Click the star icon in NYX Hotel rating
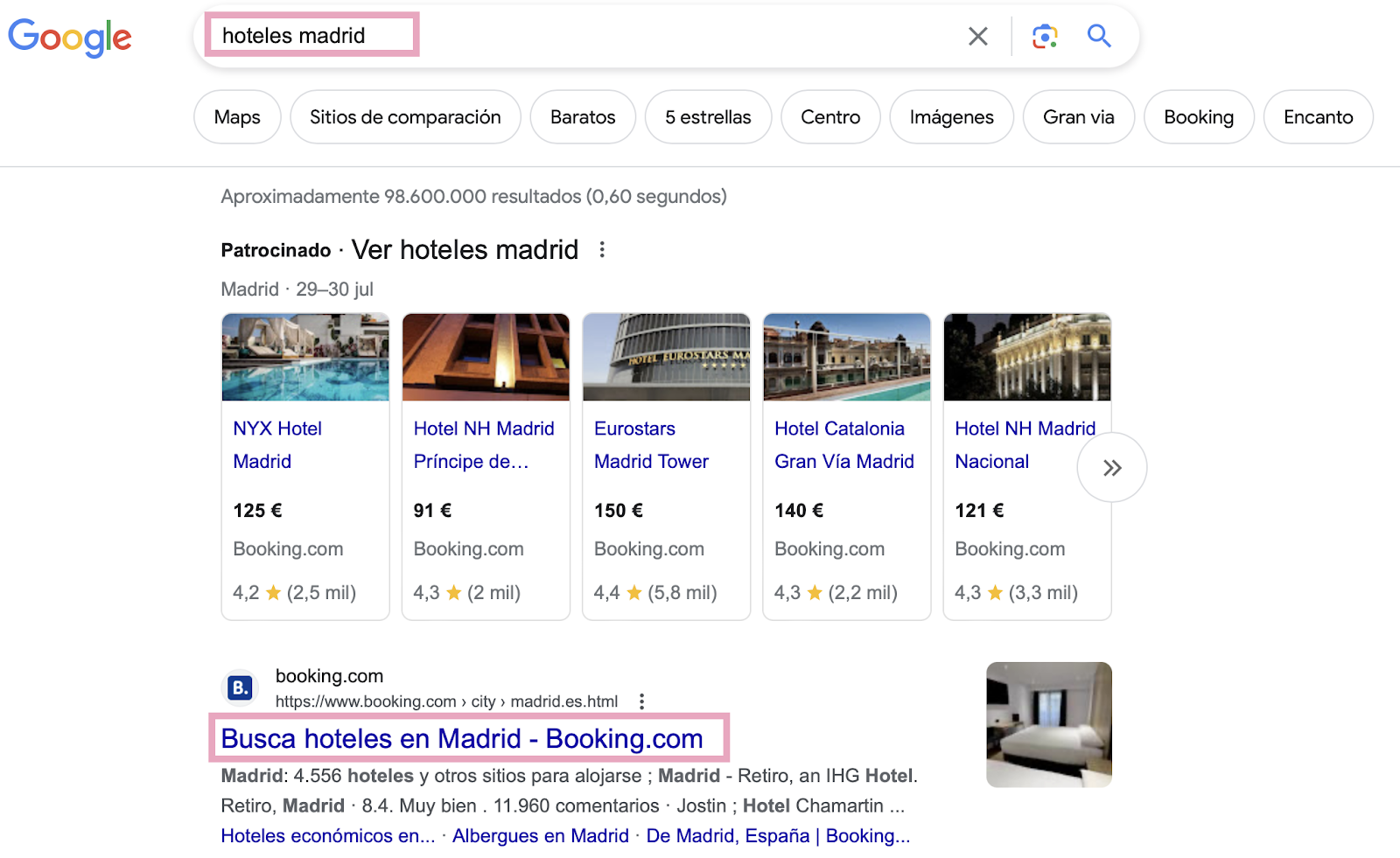The image size is (1400, 858). (x=276, y=592)
